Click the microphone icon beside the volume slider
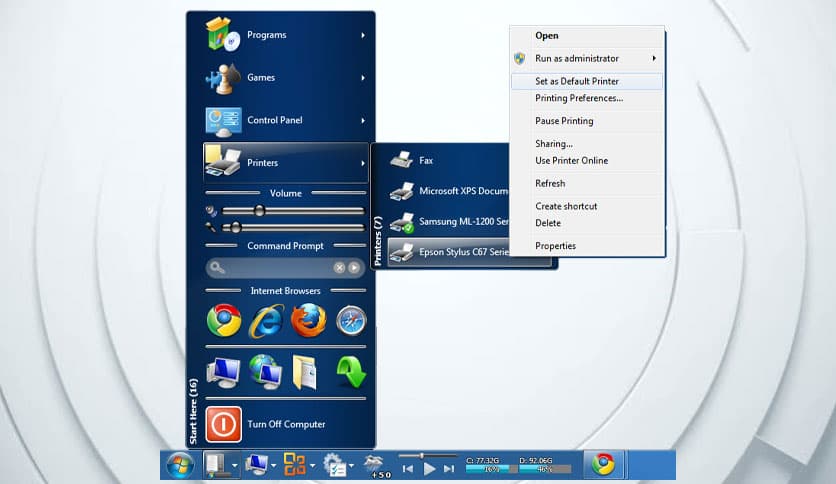 coord(211,228)
